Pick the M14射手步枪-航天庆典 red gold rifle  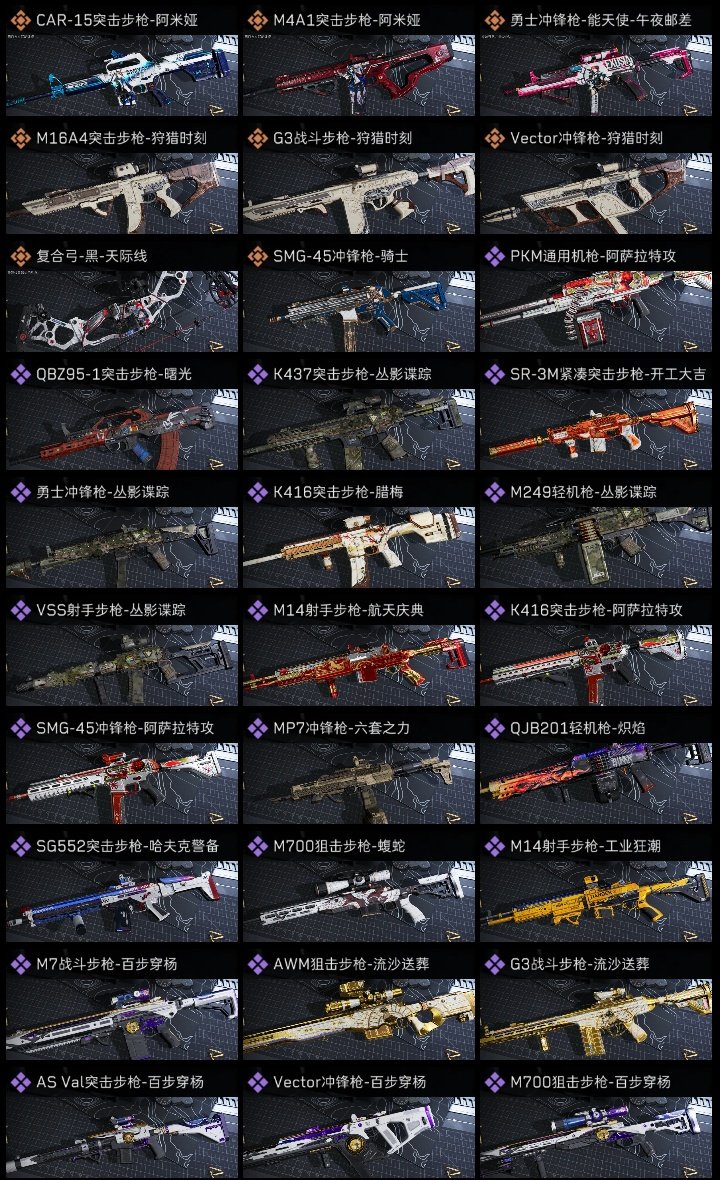click(x=359, y=665)
